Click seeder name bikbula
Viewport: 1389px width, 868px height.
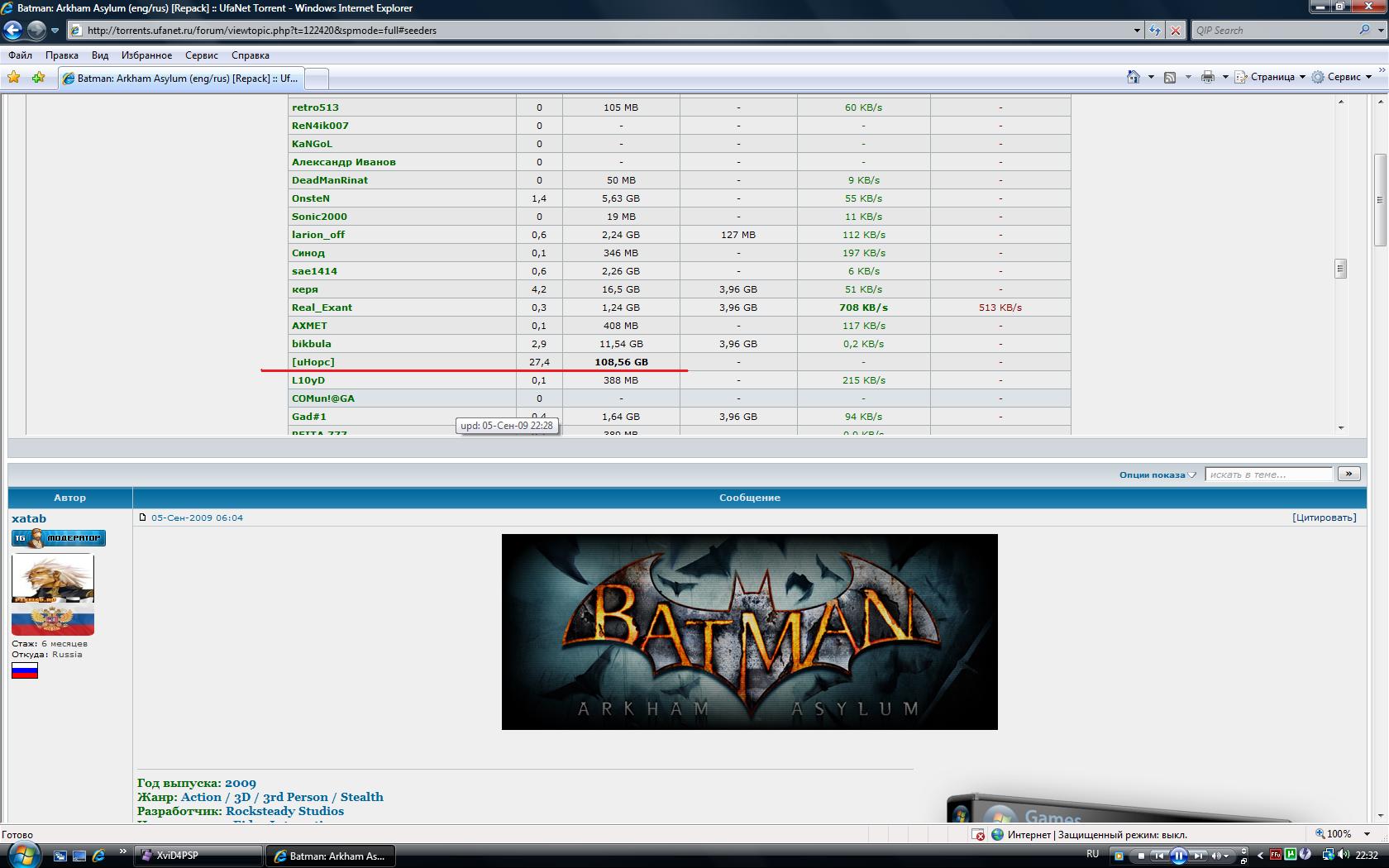coord(311,344)
